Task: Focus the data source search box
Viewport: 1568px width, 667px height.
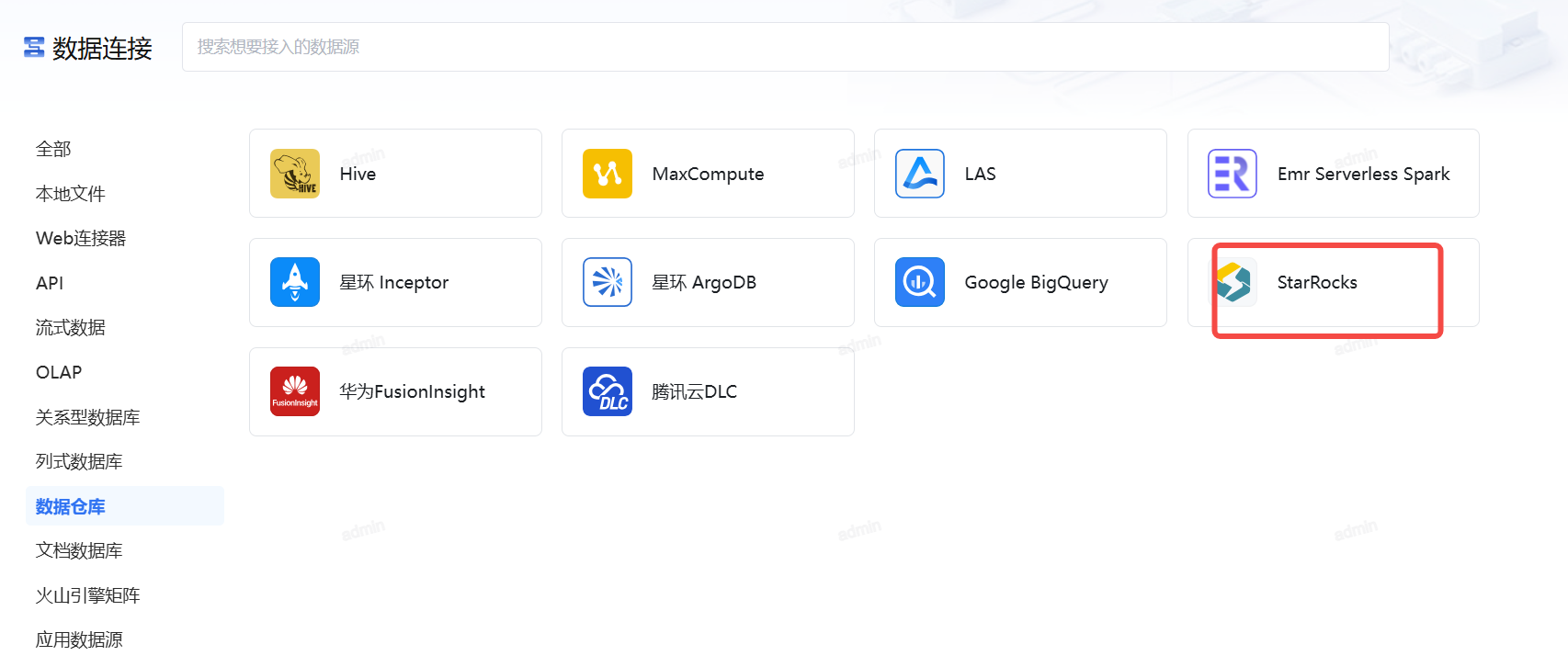Action: tap(785, 47)
